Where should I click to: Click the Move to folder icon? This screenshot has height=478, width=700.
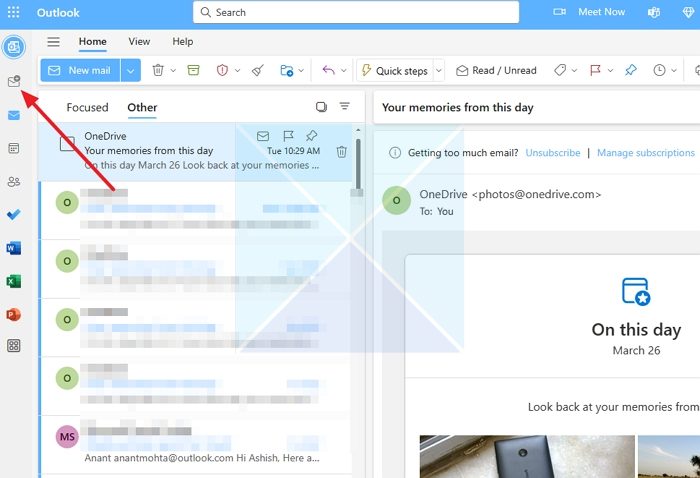[x=287, y=70]
